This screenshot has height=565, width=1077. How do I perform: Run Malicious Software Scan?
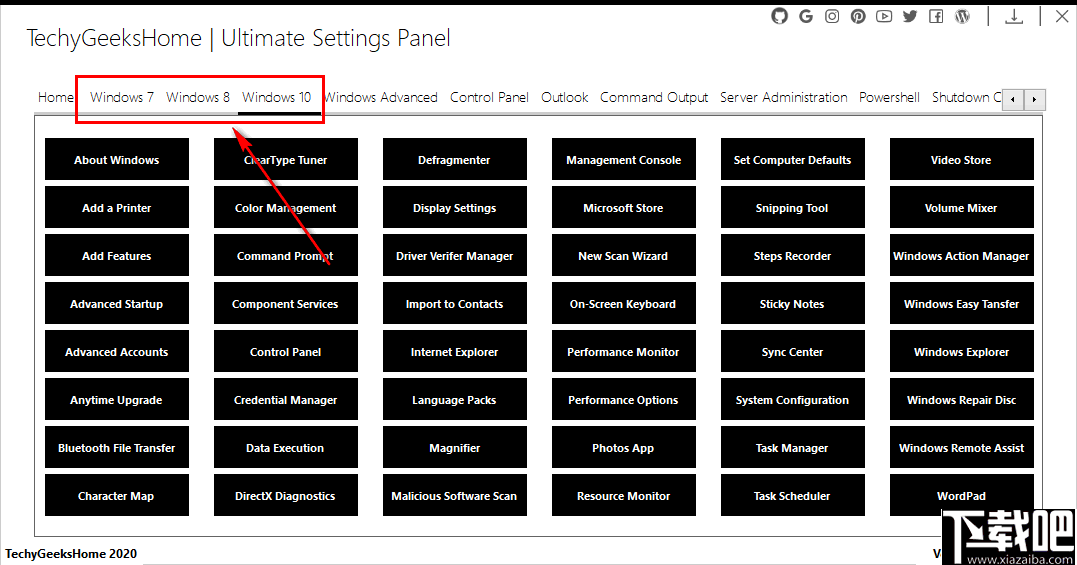tap(455, 496)
